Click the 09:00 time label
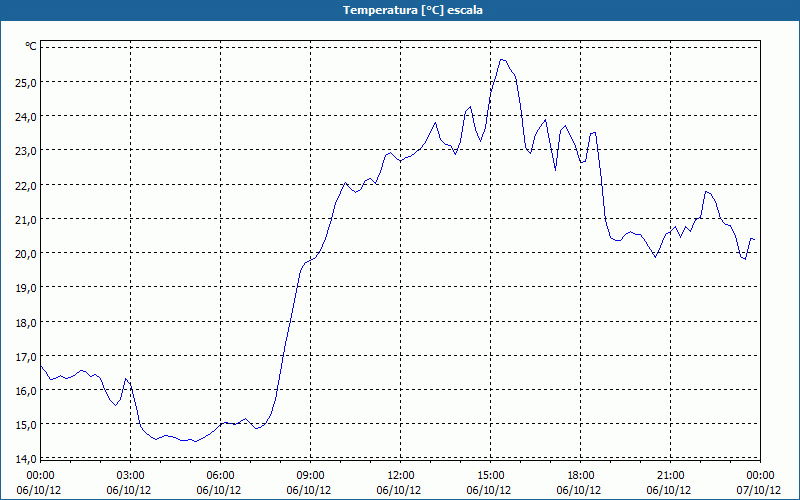This screenshot has height=500, width=800. (310, 475)
